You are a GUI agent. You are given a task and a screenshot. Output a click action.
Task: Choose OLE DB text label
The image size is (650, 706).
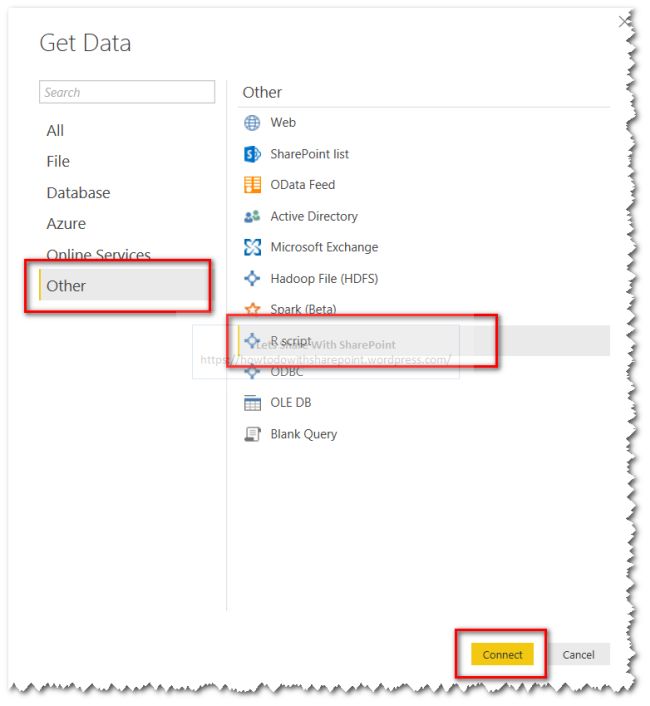click(290, 403)
